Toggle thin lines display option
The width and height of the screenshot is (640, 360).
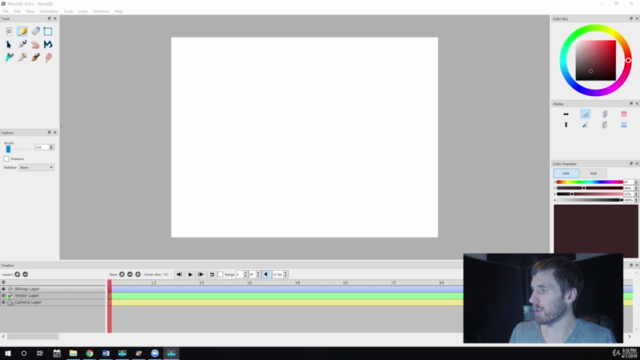tap(585, 114)
